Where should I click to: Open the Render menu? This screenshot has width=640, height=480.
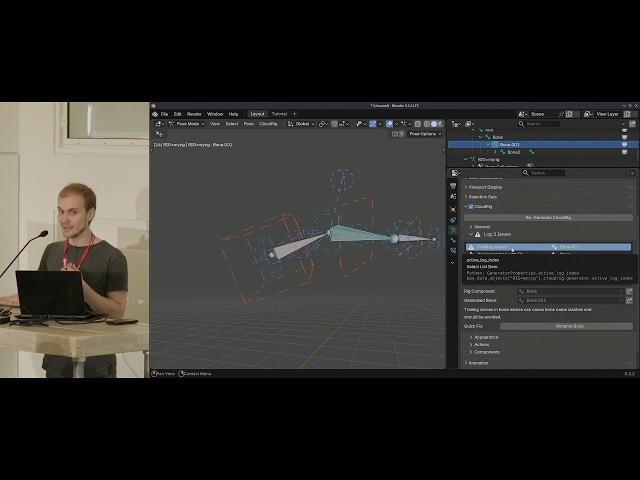point(194,114)
